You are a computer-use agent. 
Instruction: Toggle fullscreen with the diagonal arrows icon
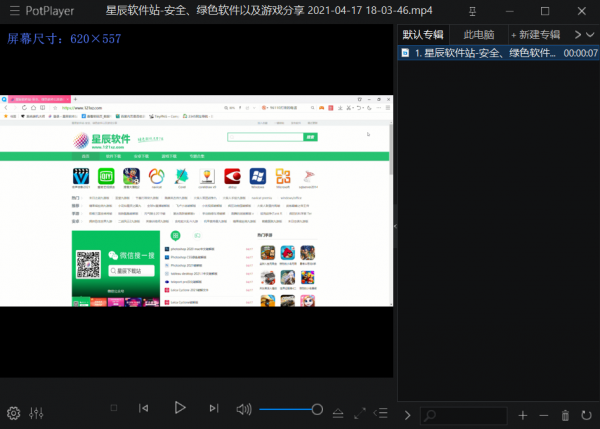pos(360,413)
